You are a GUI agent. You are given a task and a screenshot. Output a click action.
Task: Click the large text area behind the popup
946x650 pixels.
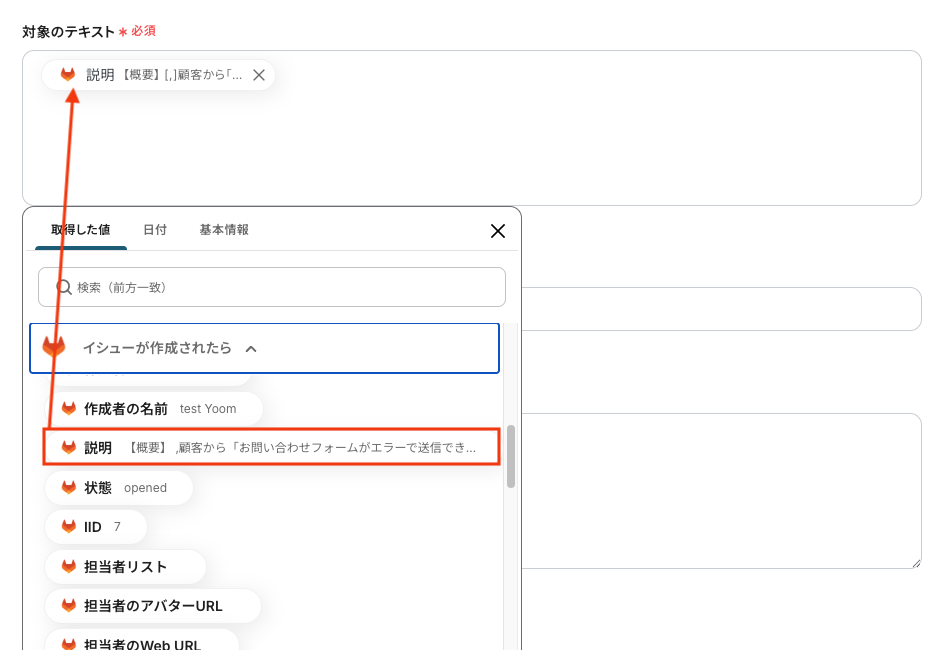[721, 491]
